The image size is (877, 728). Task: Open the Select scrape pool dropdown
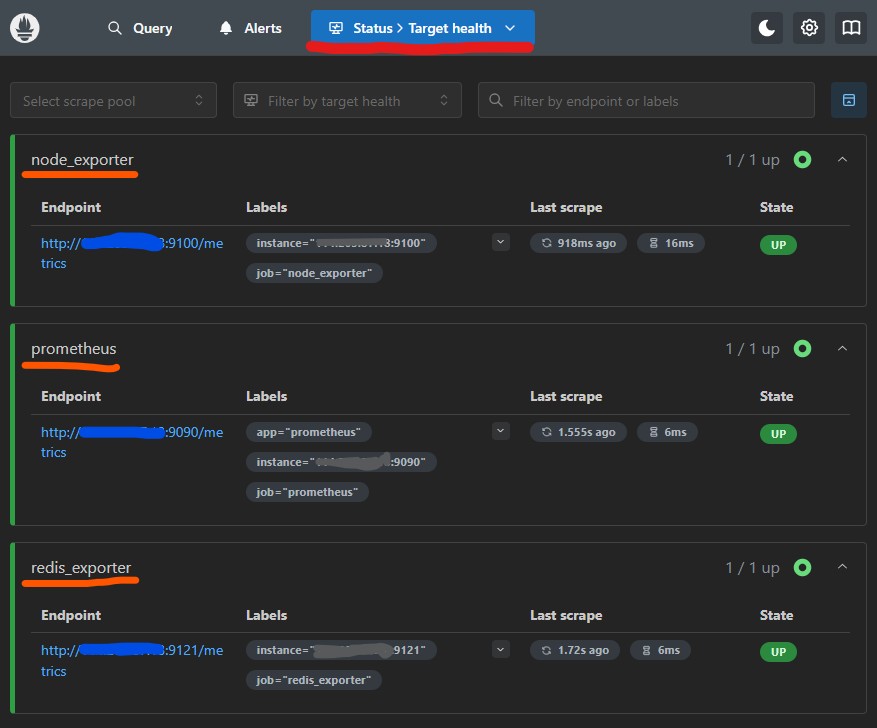(x=113, y=100)
